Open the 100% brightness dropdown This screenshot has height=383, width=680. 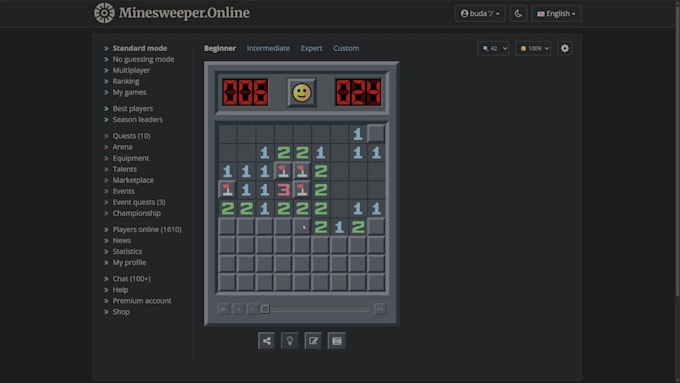(533, 48)
